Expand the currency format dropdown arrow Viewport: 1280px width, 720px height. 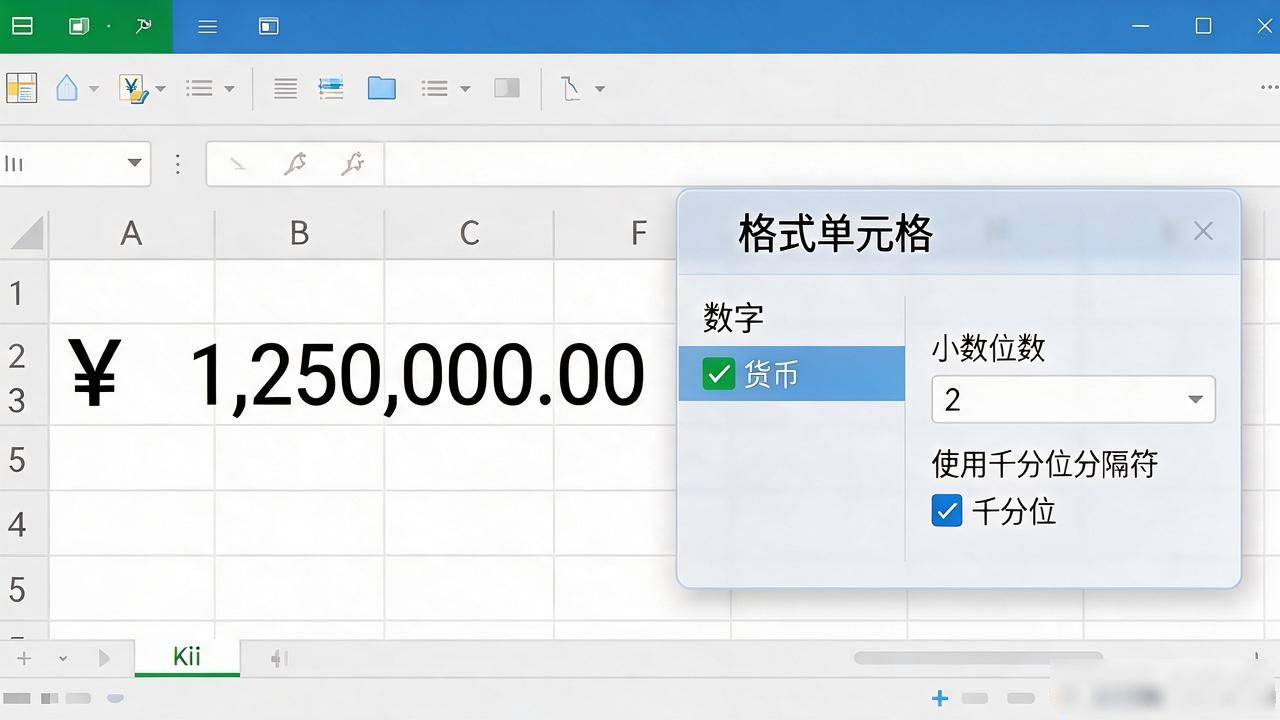tap(160, 89)
